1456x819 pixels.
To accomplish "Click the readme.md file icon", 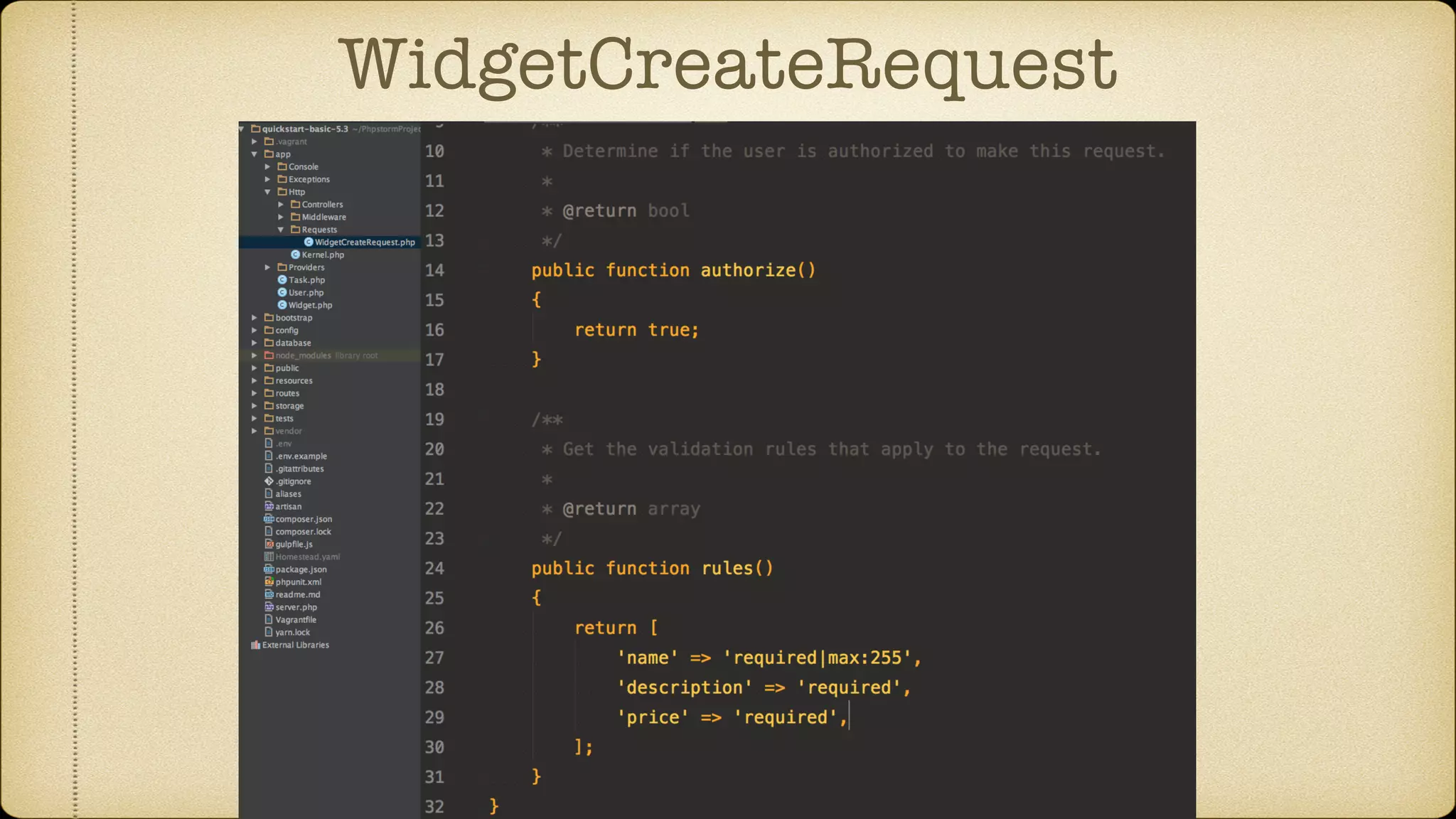I will pos(269,594).
